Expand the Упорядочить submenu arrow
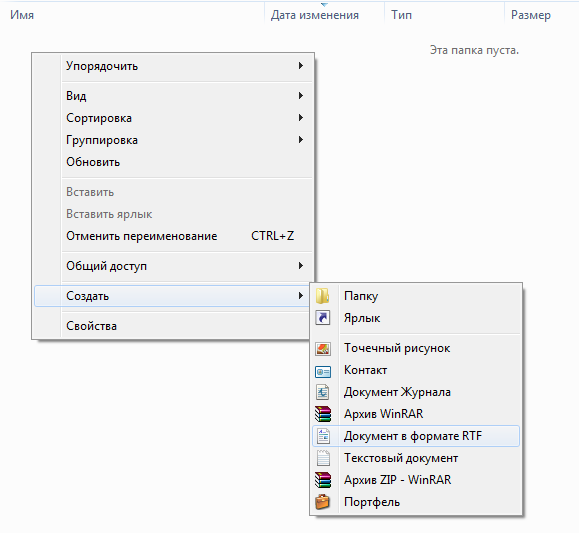Viewport: 579px width, 533px height. [x=301, y=66]
